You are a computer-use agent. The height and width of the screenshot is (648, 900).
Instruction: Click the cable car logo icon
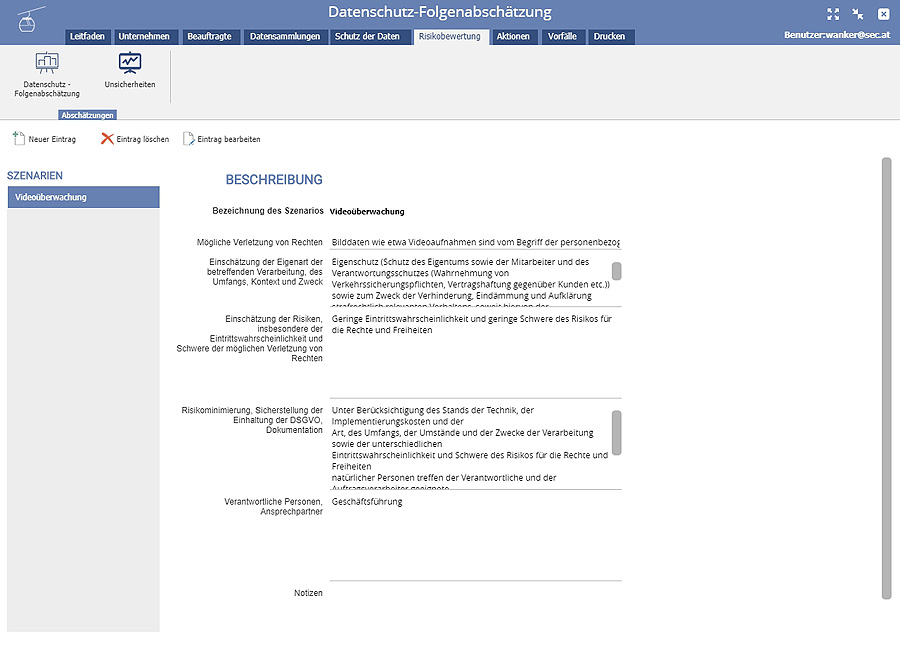32,18
